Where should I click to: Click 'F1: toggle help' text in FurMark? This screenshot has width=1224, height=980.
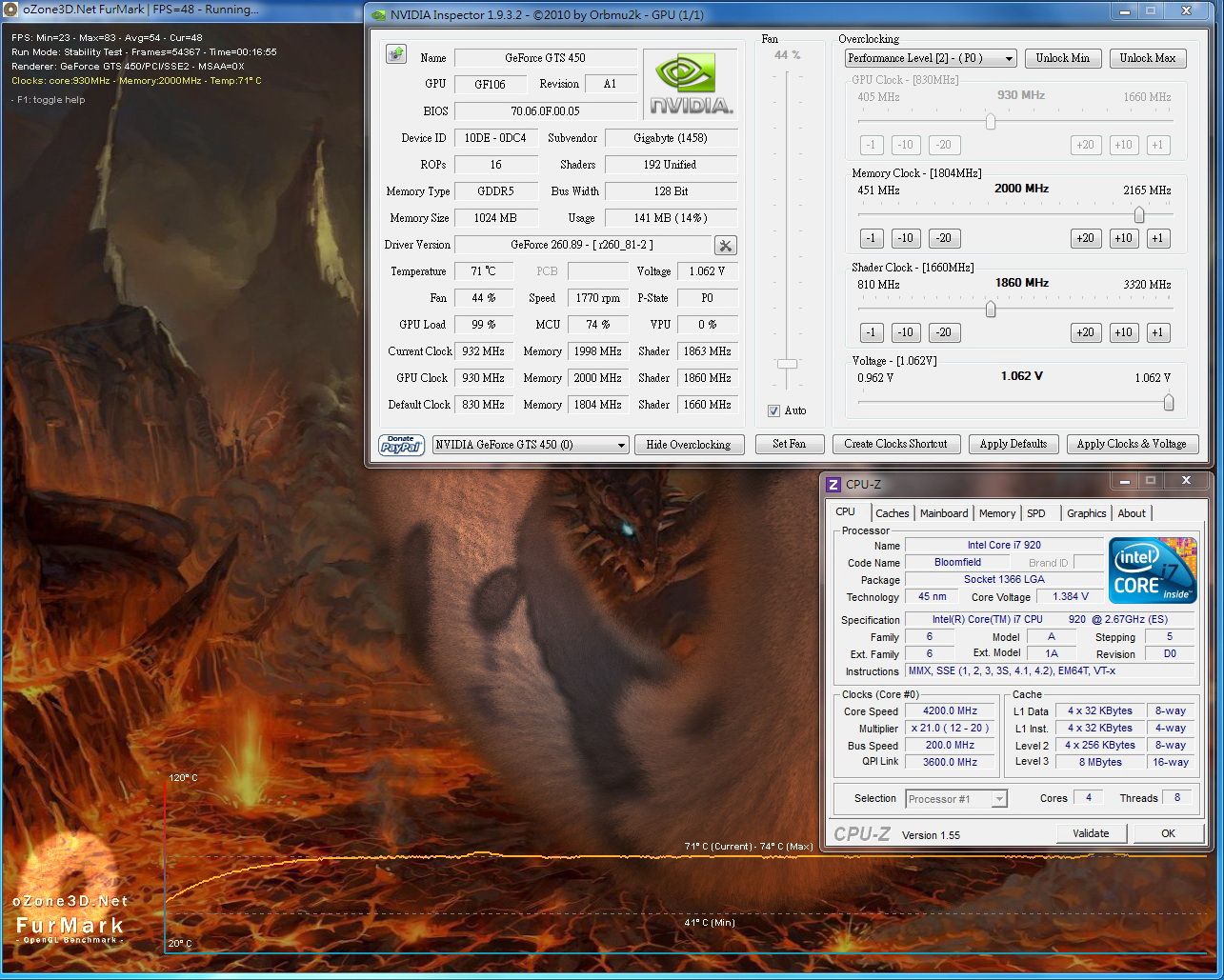click(x=50, y=100)
